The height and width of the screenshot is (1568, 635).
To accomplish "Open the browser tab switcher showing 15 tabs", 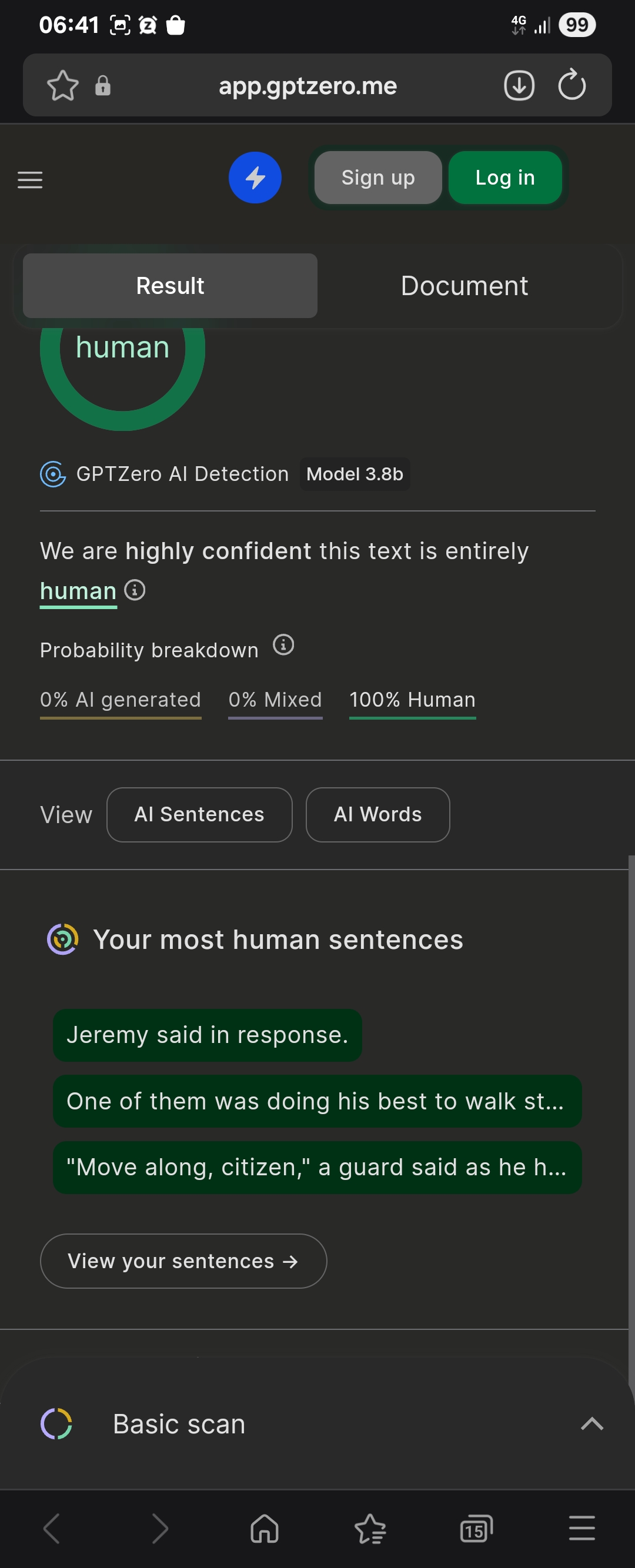I will click(476, 1528).
